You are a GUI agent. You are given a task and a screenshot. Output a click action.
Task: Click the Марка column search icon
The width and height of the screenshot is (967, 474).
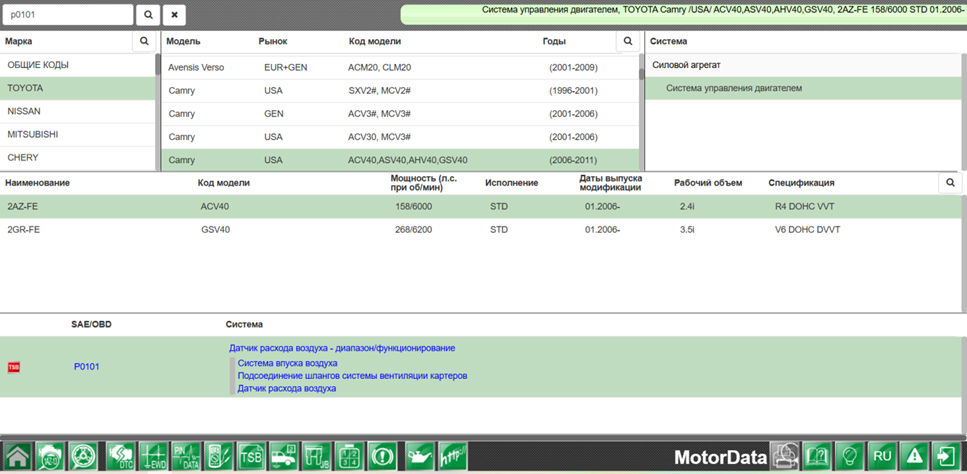pos(144,41)
